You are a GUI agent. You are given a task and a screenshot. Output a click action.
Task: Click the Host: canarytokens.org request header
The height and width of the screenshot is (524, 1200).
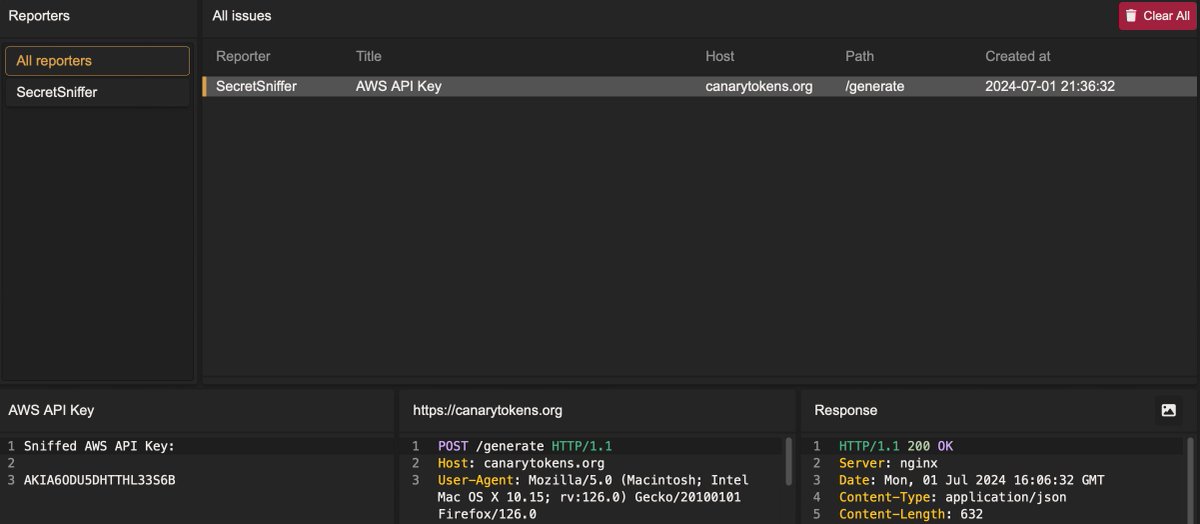coord(521,463)
